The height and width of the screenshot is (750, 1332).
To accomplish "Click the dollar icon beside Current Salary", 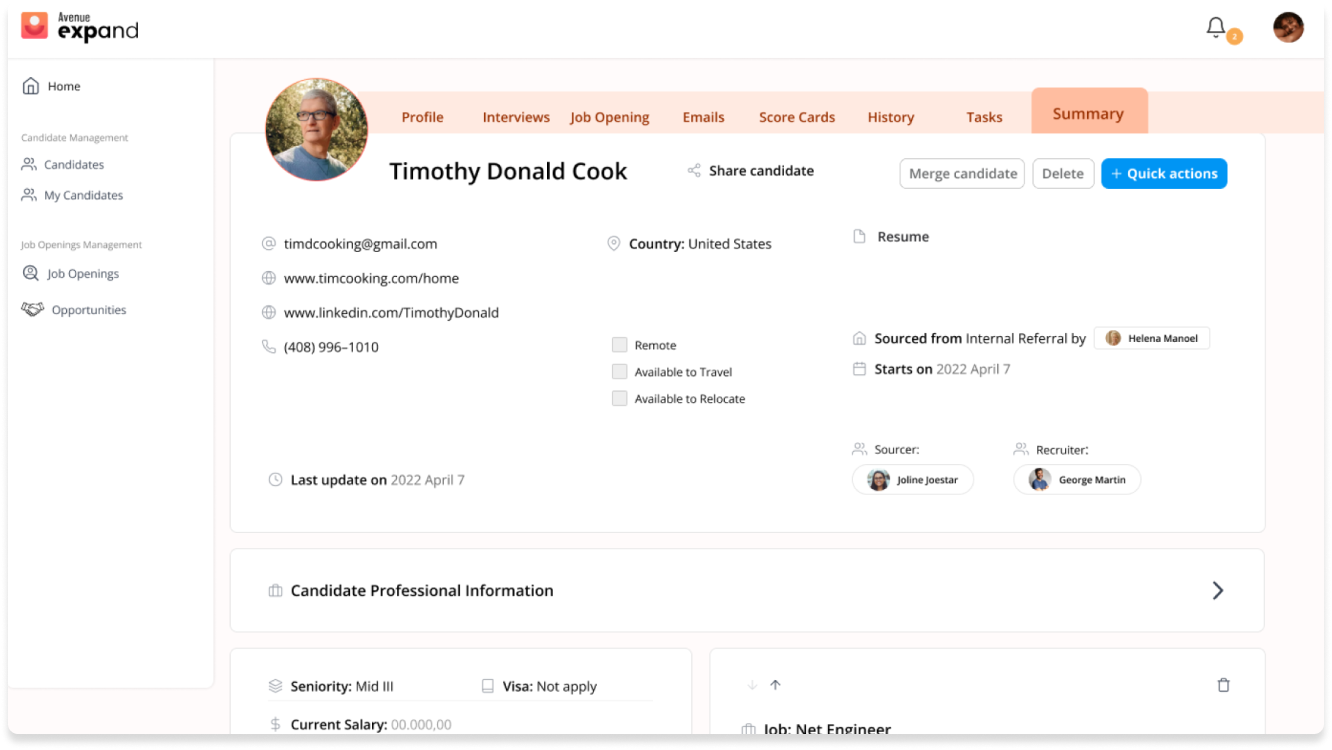I will coord(275,724).
